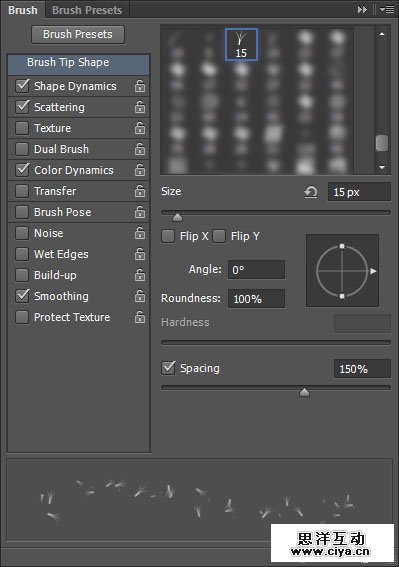Uncheck Scattering checkbox
399x567 pixels.
22,107
